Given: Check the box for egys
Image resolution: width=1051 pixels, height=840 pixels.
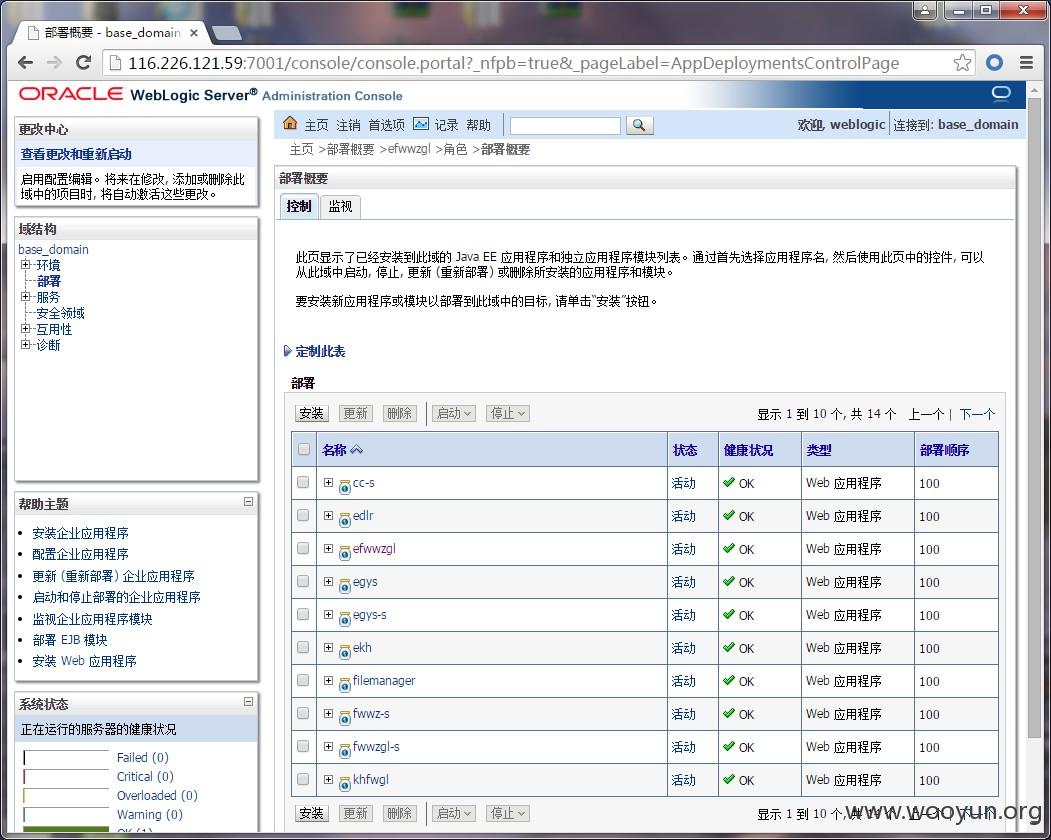Looking at the screenshot, I should point(303,581).
